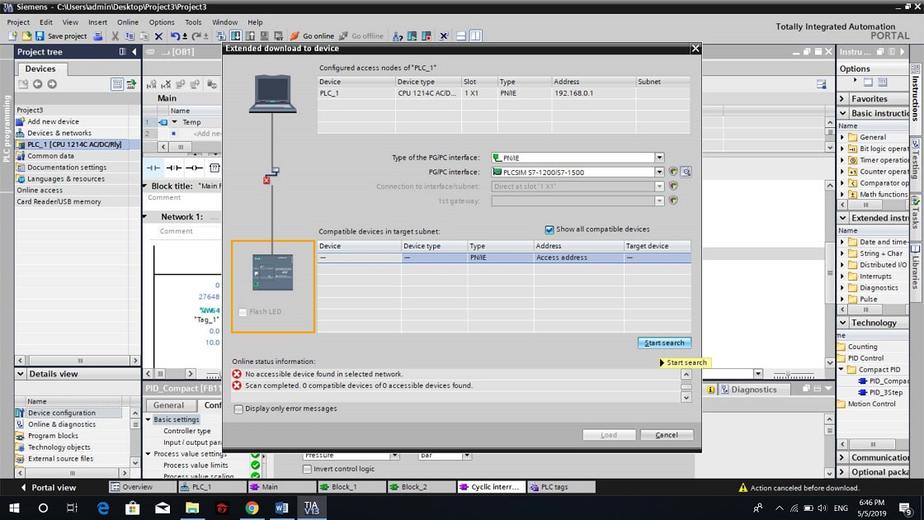Open TIA Portal from the Windows taskbar
This screenshot has height=520, width=924.
(x=313, y=507)
